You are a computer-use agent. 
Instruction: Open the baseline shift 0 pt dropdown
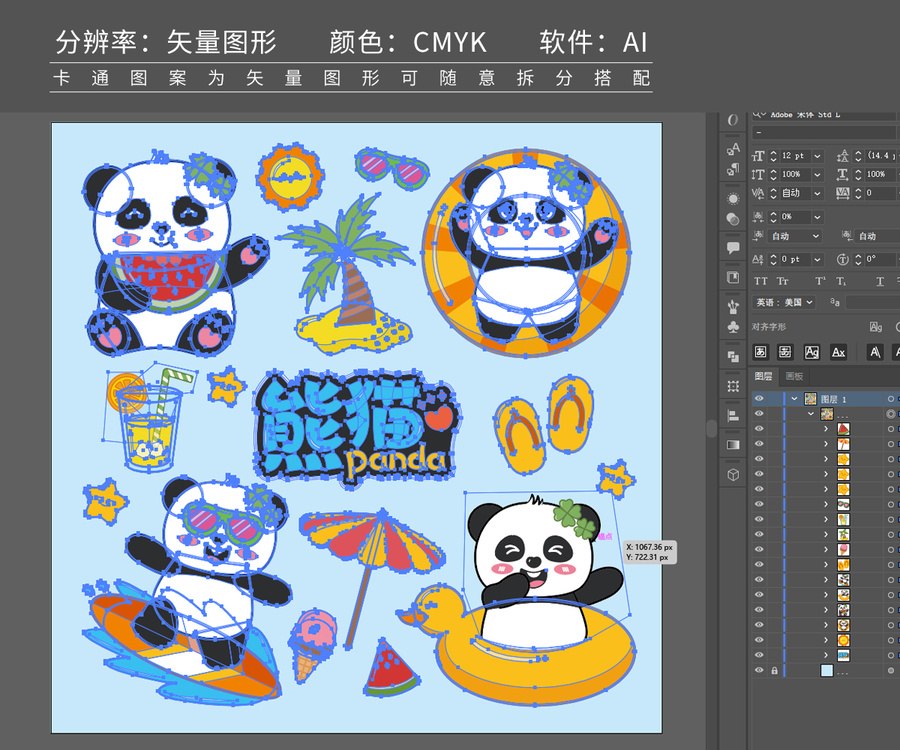click(817, 259)
